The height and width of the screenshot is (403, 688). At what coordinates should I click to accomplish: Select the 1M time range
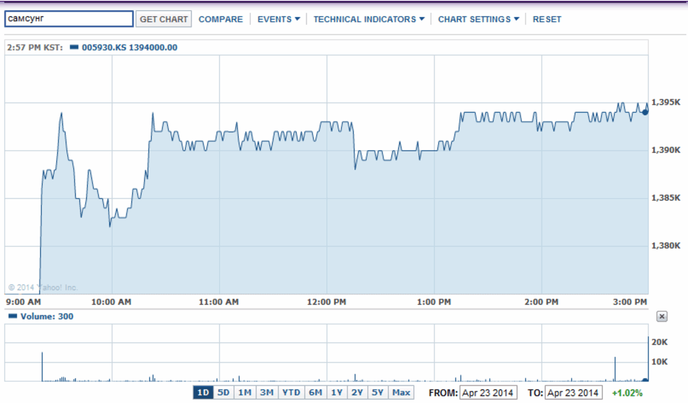pos(245,392)
